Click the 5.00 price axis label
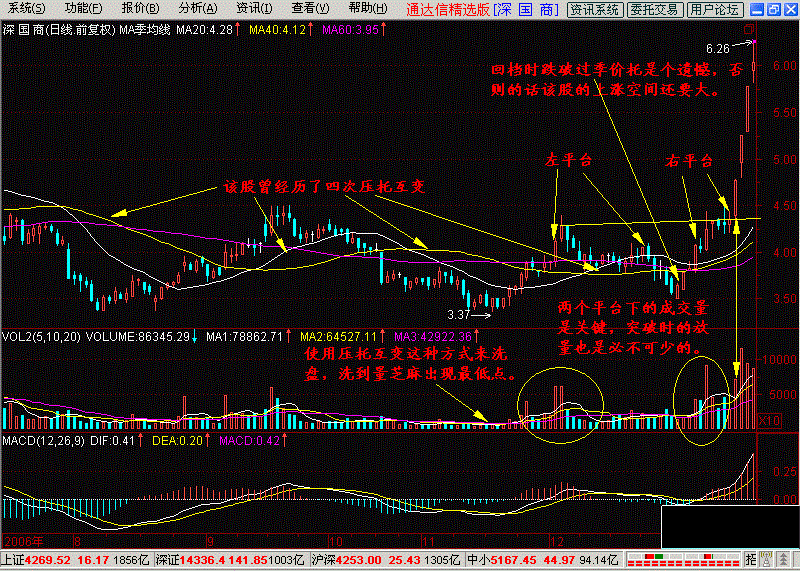800x571 pixels. 785,160
